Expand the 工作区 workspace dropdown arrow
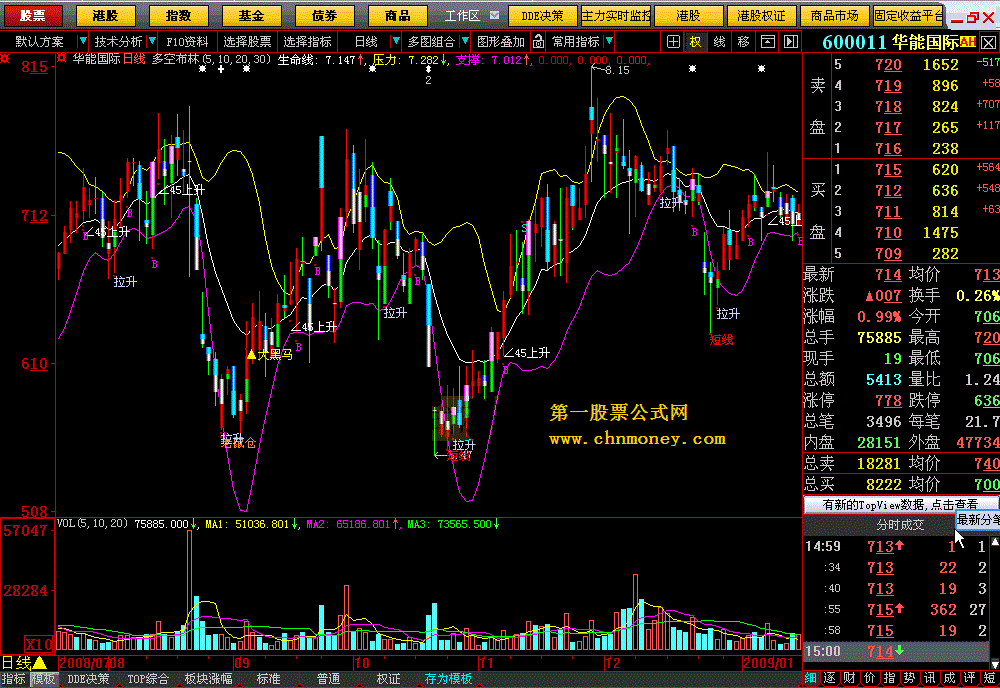Viewport: 1000px width, 688px height. 494,15
